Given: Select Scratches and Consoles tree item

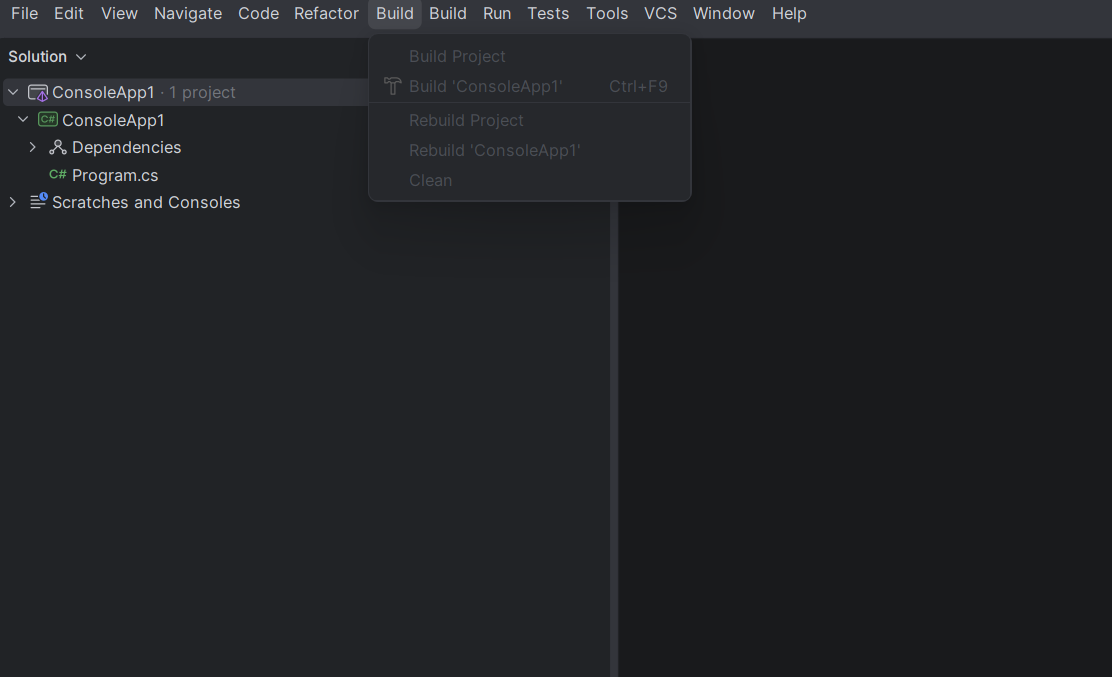Looking at the screenshot, I should [146, 202].
